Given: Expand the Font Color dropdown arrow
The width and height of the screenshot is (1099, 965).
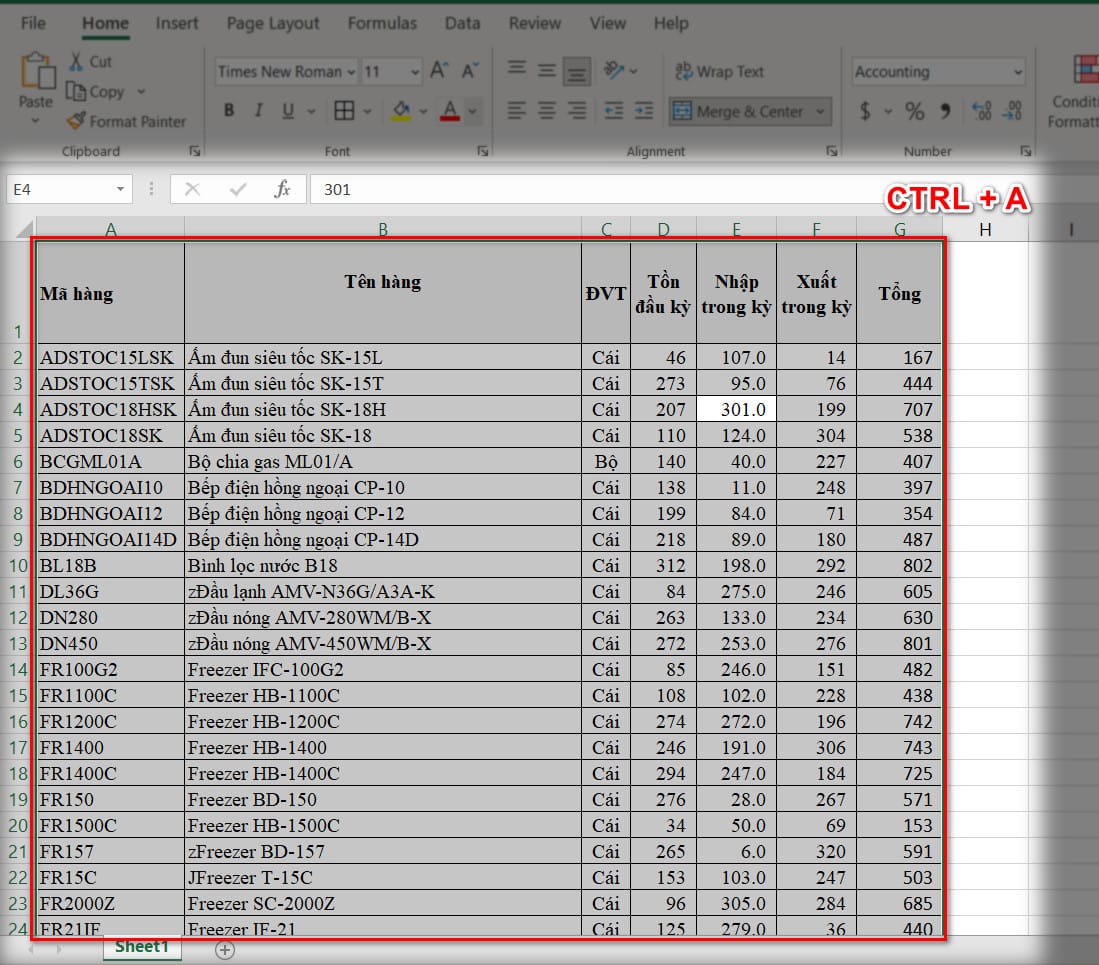Looking at the screenshot, I should 472,111.
